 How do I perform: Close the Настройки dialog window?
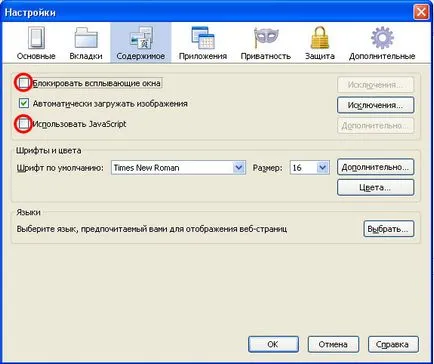tap(421, 12)
